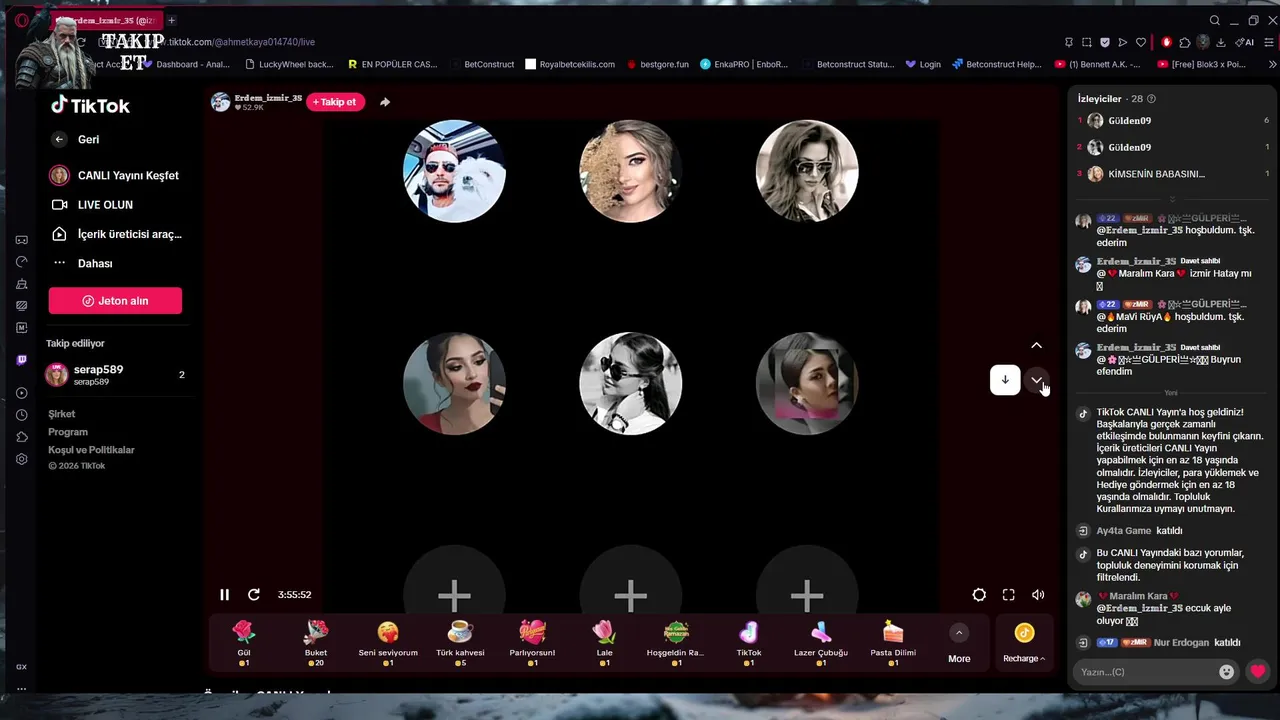Send the TikTok gift
The height and width of the screenshot is (720, 1280).
(x=749, y=642)
